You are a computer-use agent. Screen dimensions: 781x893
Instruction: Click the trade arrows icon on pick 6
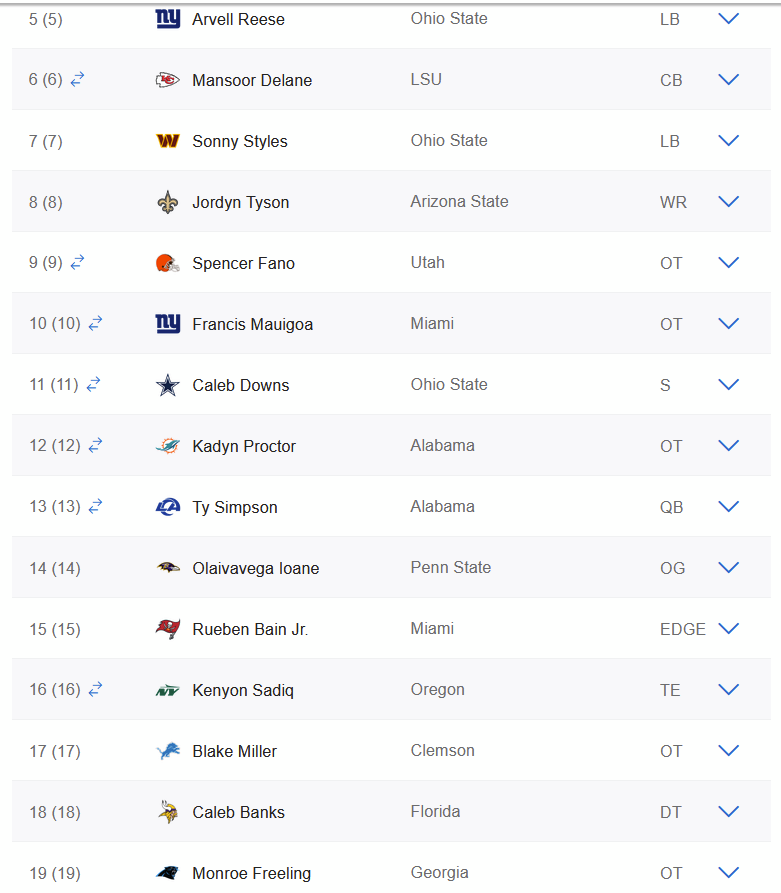(x=77, y=79)
